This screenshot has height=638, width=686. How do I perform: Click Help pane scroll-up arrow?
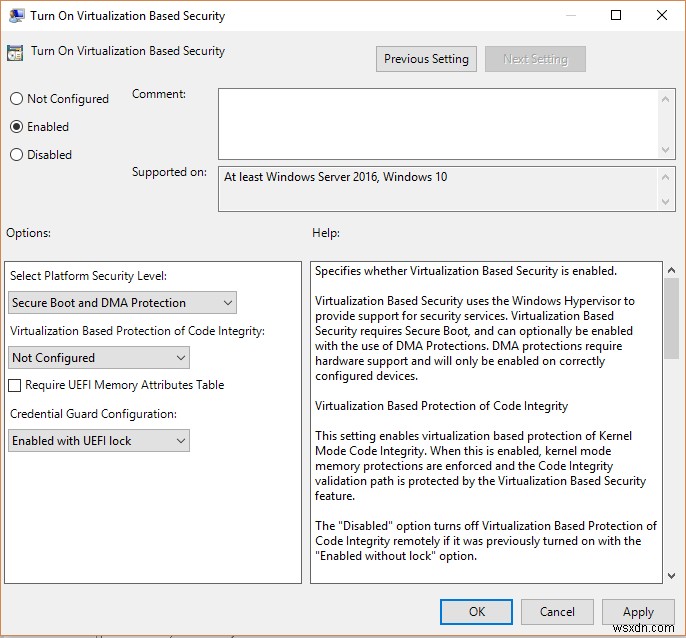coord(671,270)
